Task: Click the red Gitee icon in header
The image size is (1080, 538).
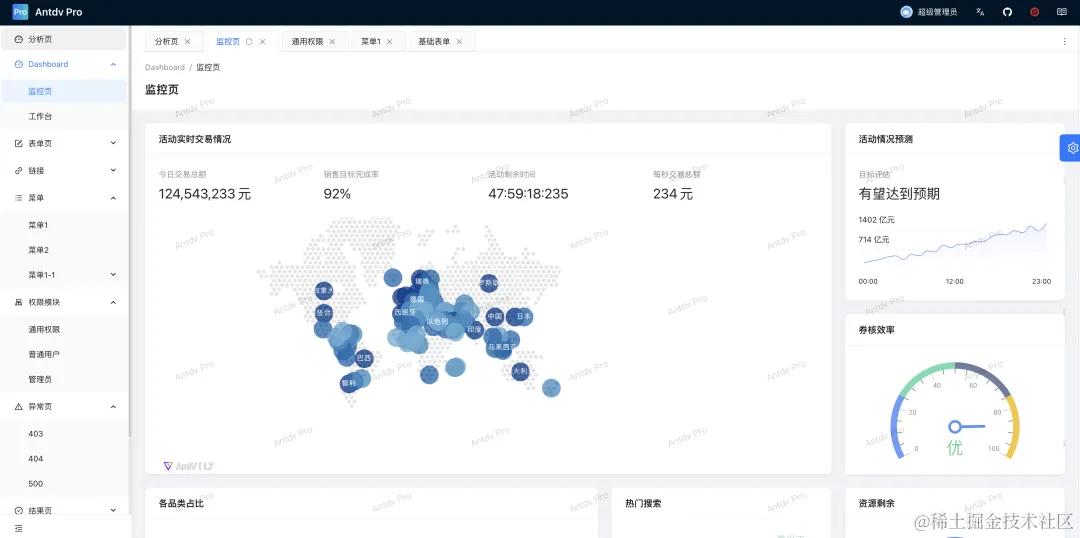Action: (x=1035, y=12)
